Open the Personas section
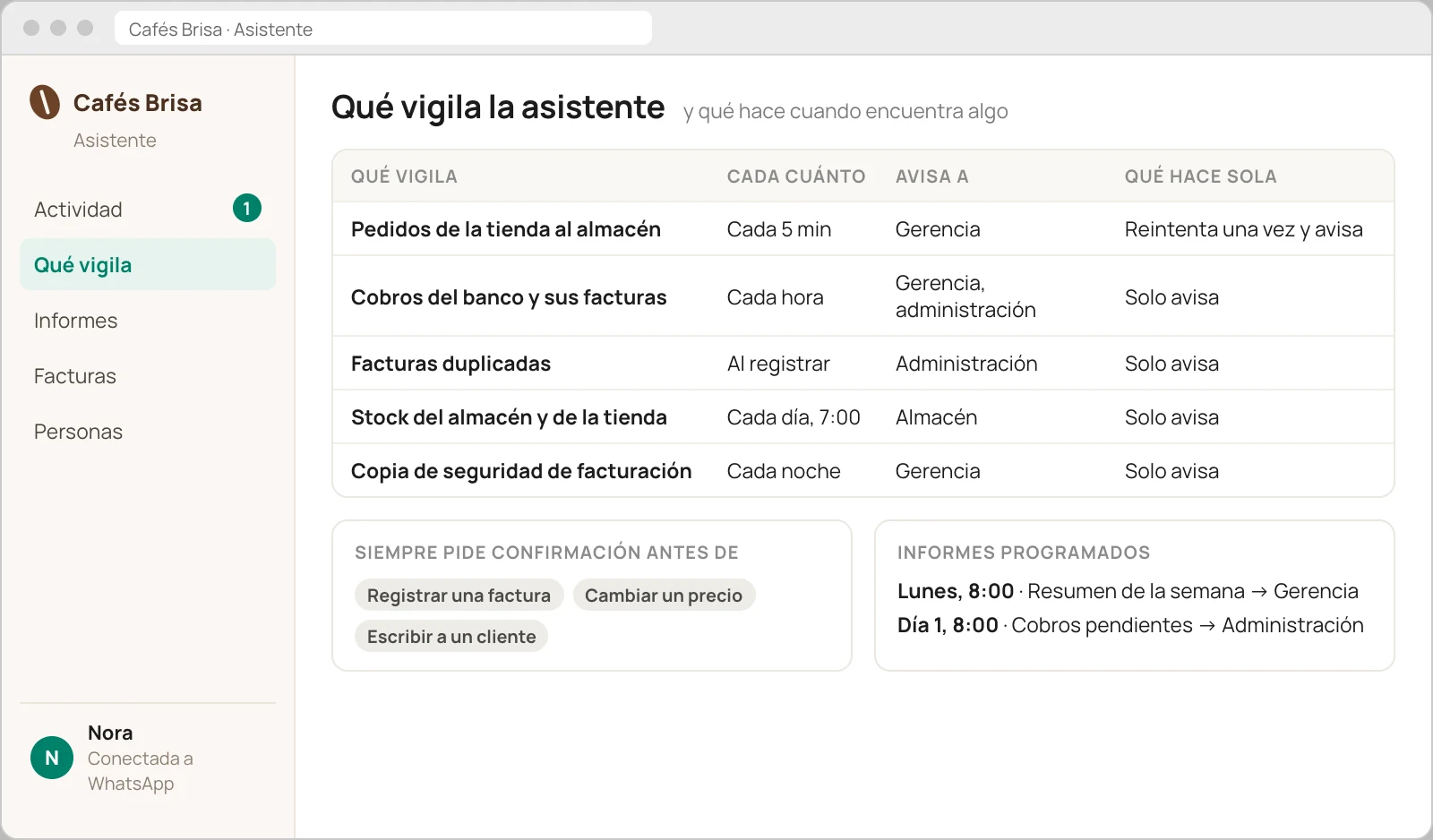 pyautogui.click(x=148, y=432)
